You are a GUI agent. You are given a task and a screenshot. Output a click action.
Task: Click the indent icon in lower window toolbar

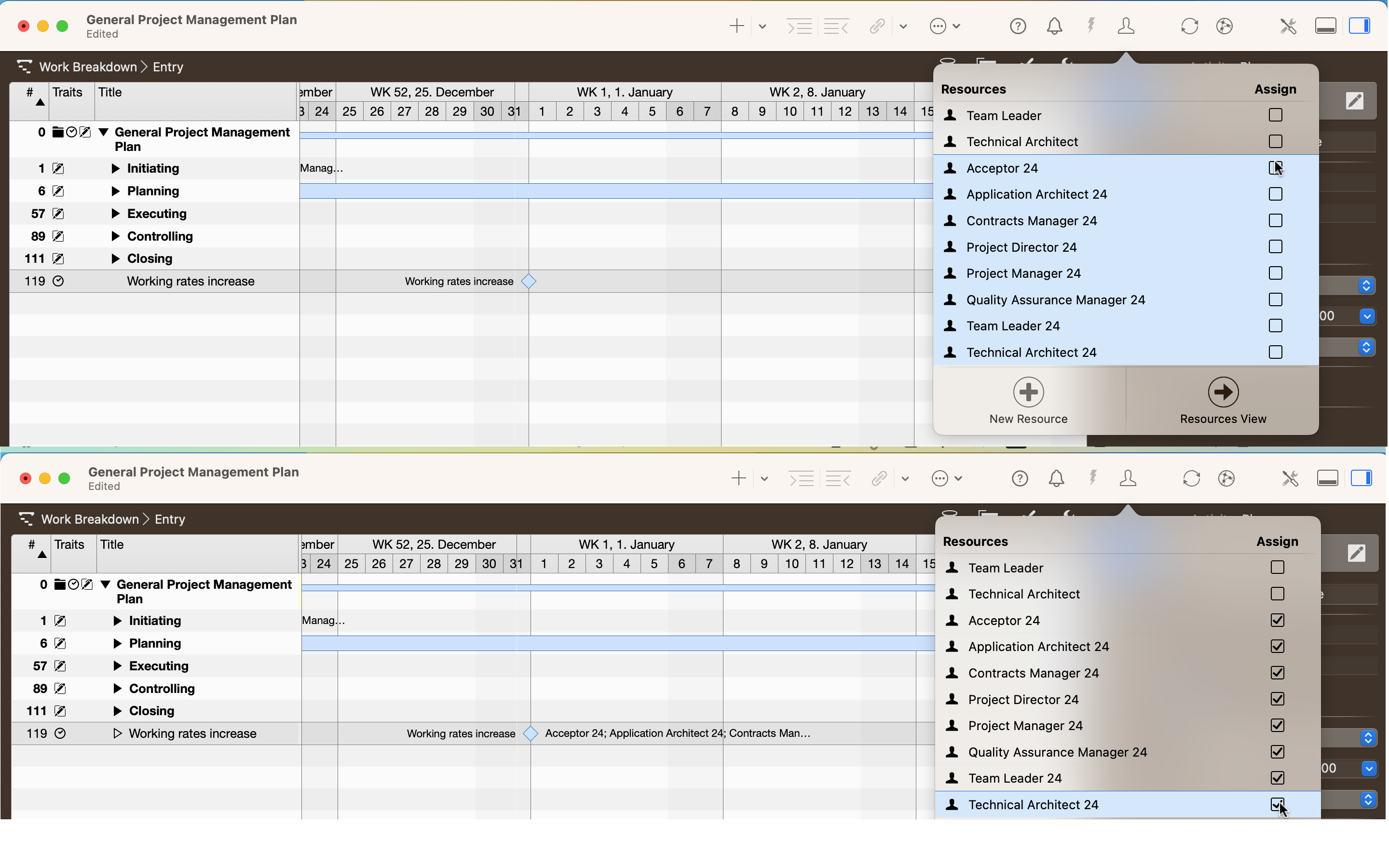click(x=801, y=478)
